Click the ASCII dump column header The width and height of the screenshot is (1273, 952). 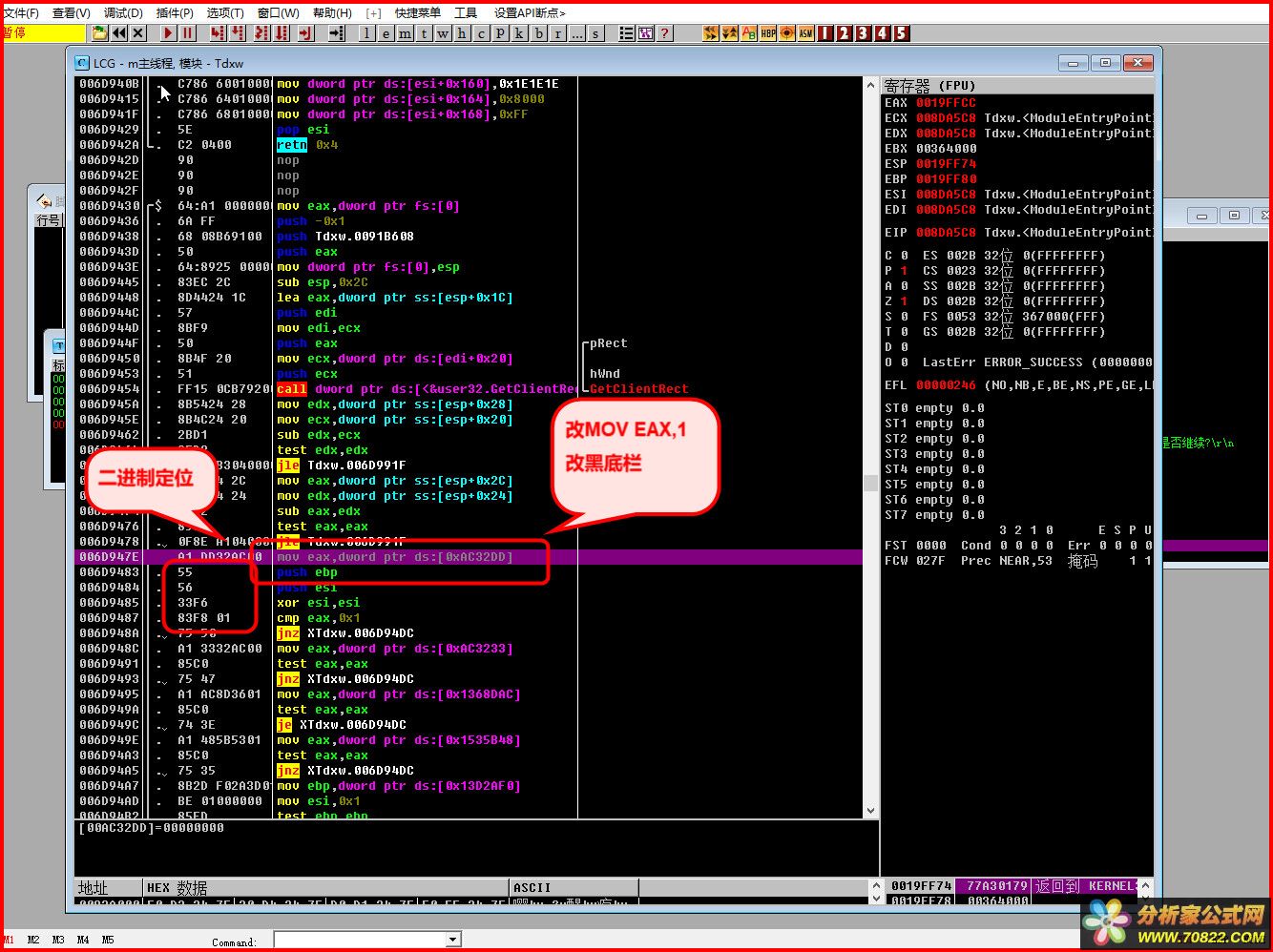[x=574, y=888]
